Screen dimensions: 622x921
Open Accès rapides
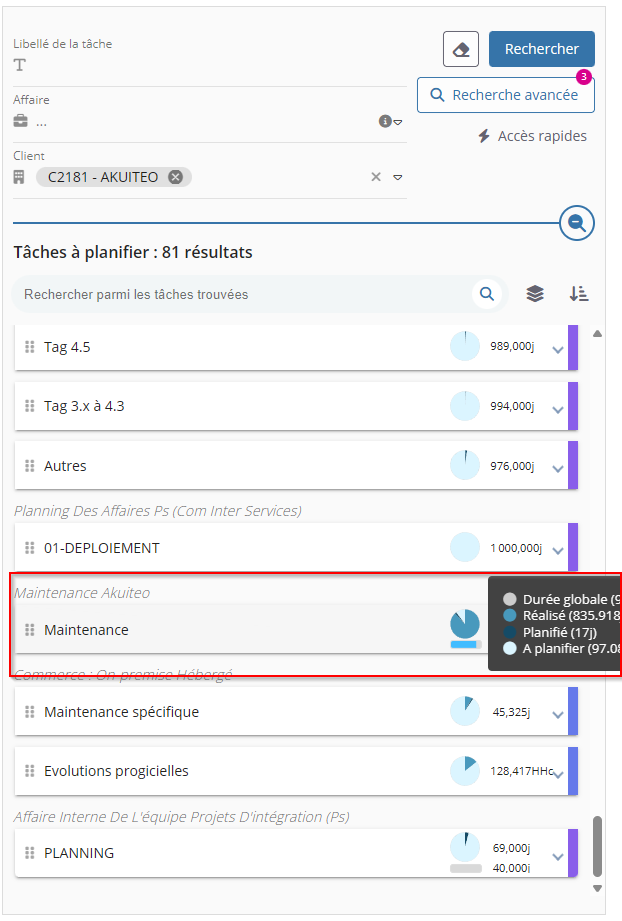532,136
